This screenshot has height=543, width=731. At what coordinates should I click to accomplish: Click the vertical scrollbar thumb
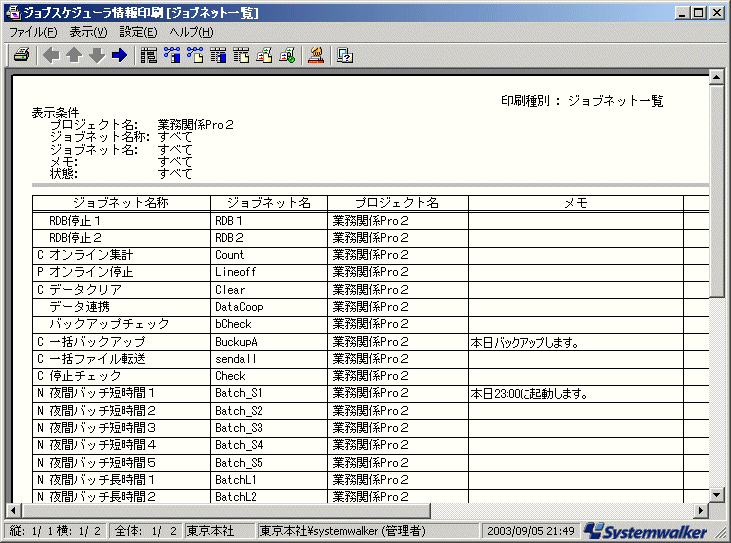click(x=717, y=191)
